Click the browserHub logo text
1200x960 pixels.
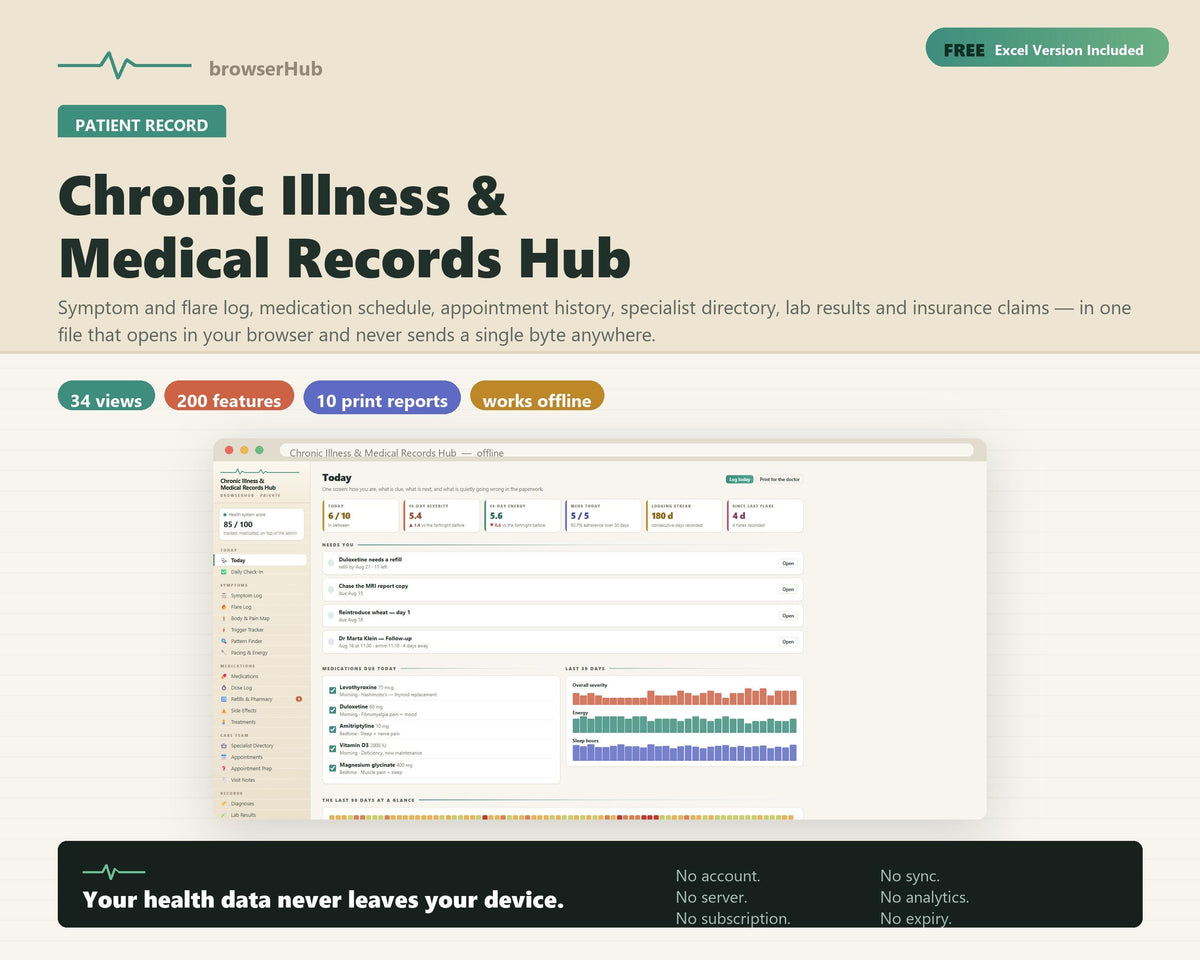[266, 69]
